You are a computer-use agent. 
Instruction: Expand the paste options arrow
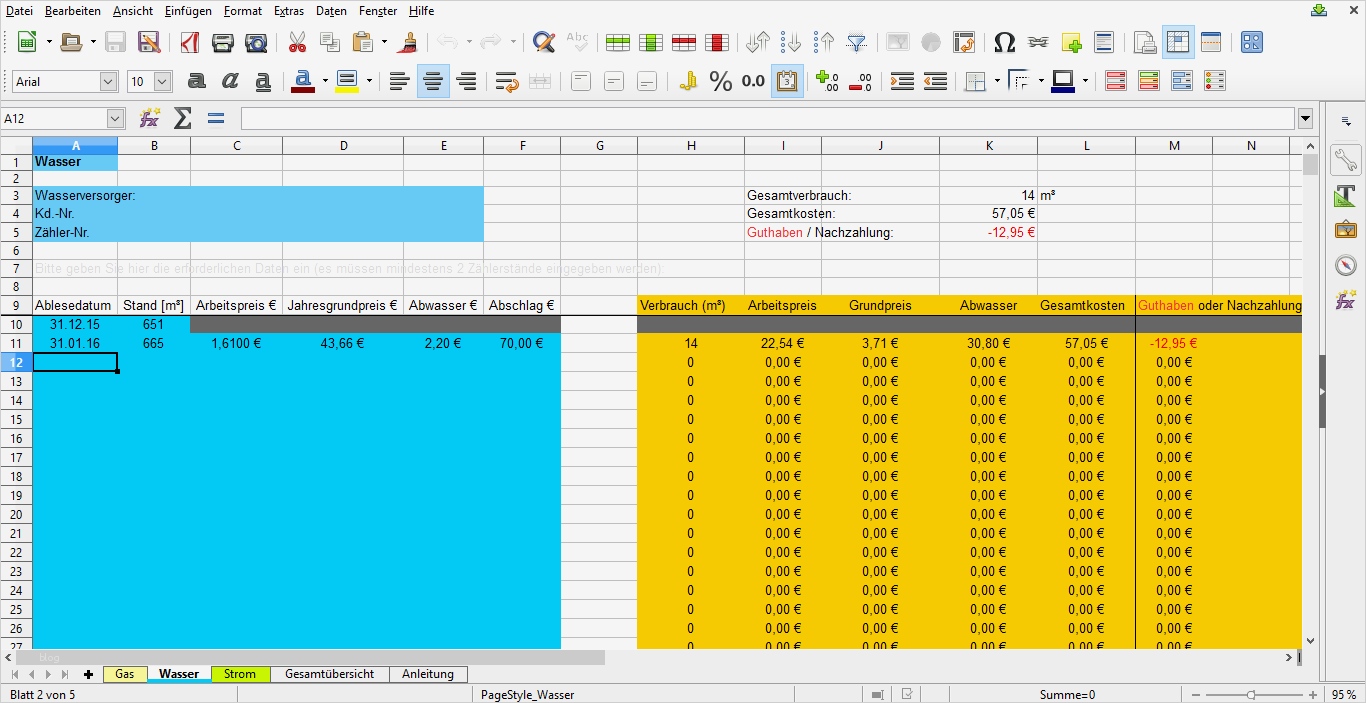(384, 42)
